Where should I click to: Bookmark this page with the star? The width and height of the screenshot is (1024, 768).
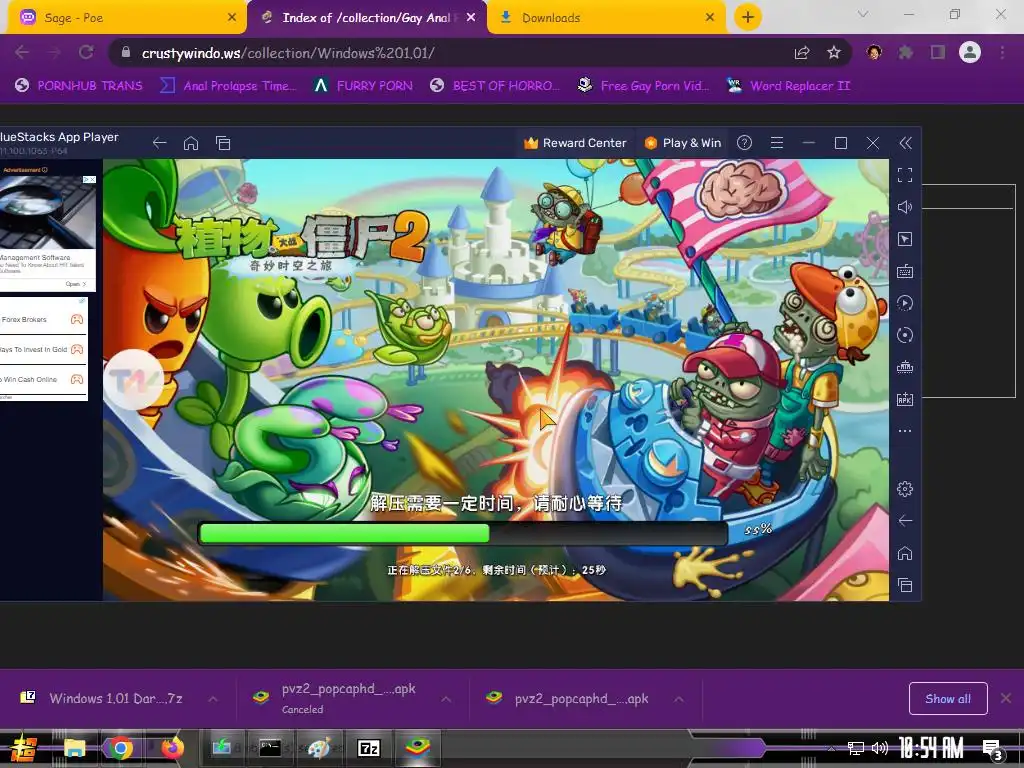(834, 53)
